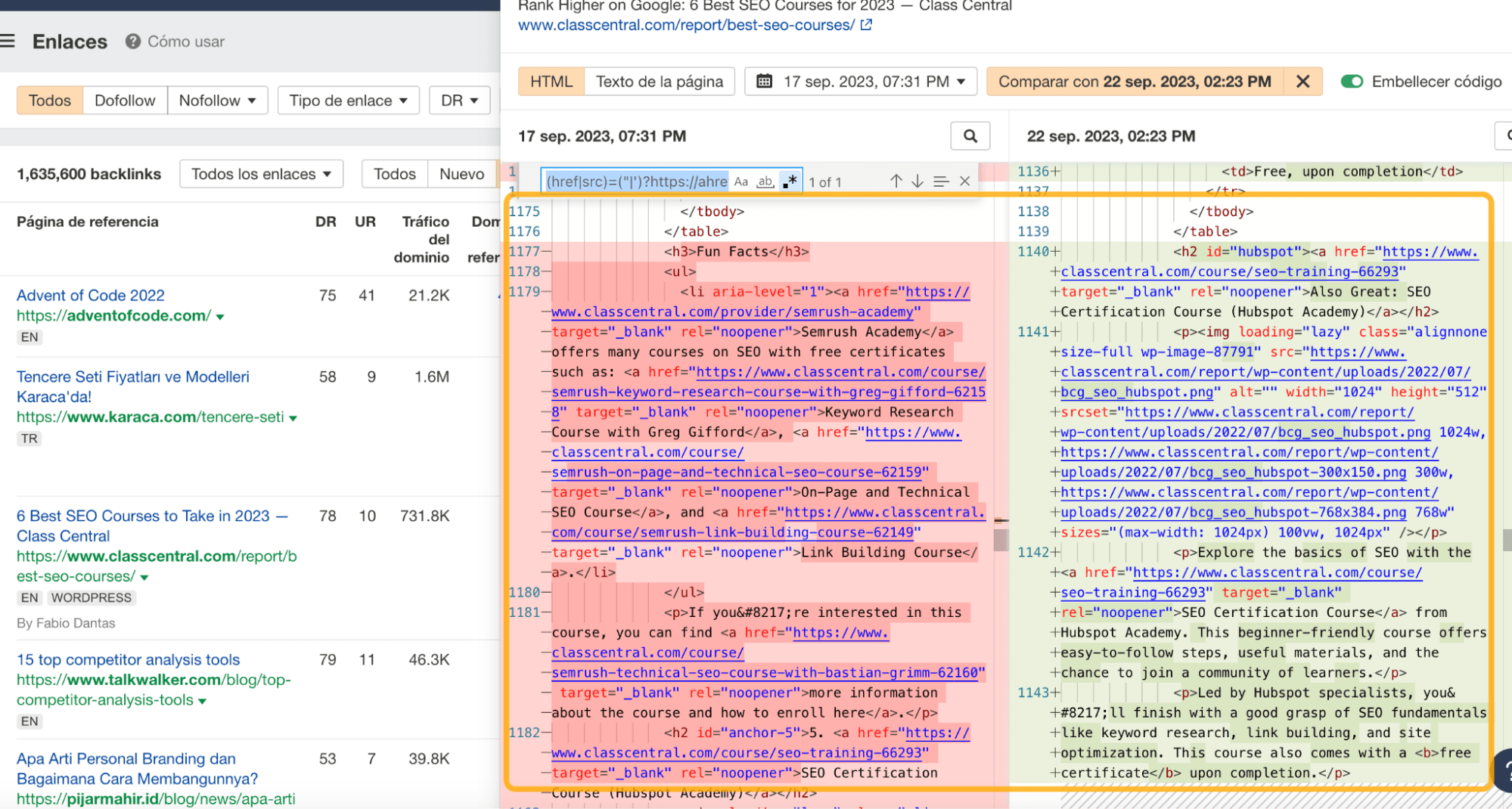Screen dimensions: 1512x809
Task: Remove the Comparar con date comparison
Action: [1302, 82]
